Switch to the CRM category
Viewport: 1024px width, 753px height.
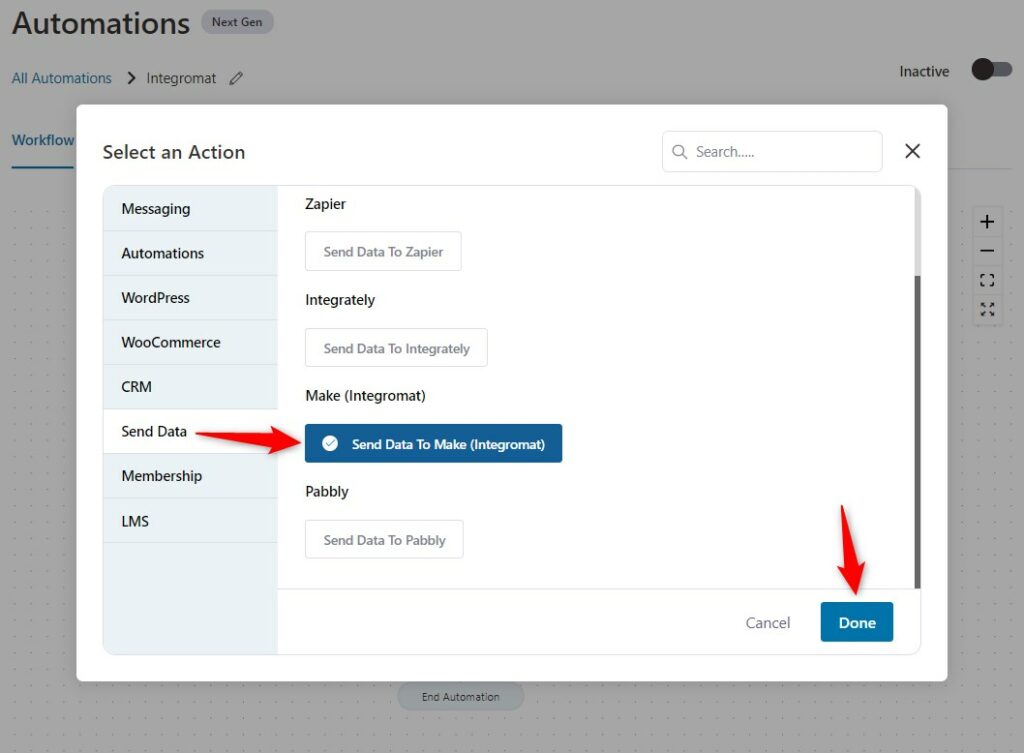tap(190, 387)
